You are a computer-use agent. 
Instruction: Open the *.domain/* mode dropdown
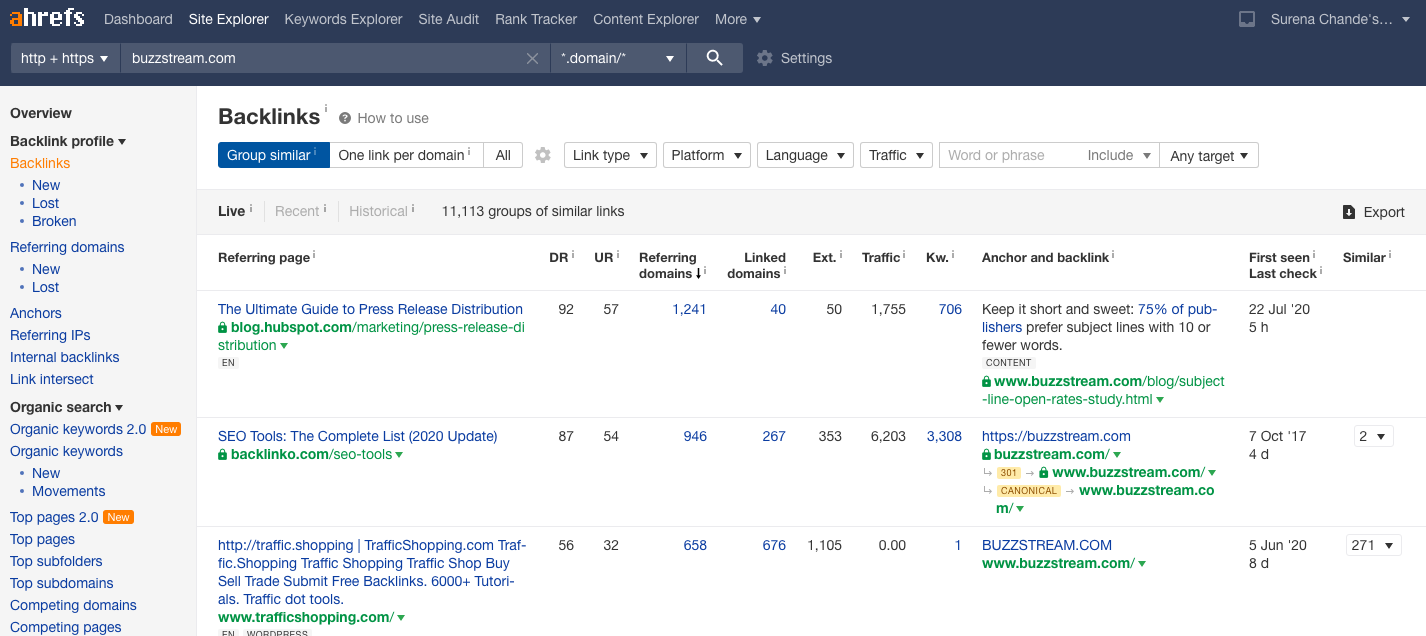pyautogui.click(x=618, y=58)
